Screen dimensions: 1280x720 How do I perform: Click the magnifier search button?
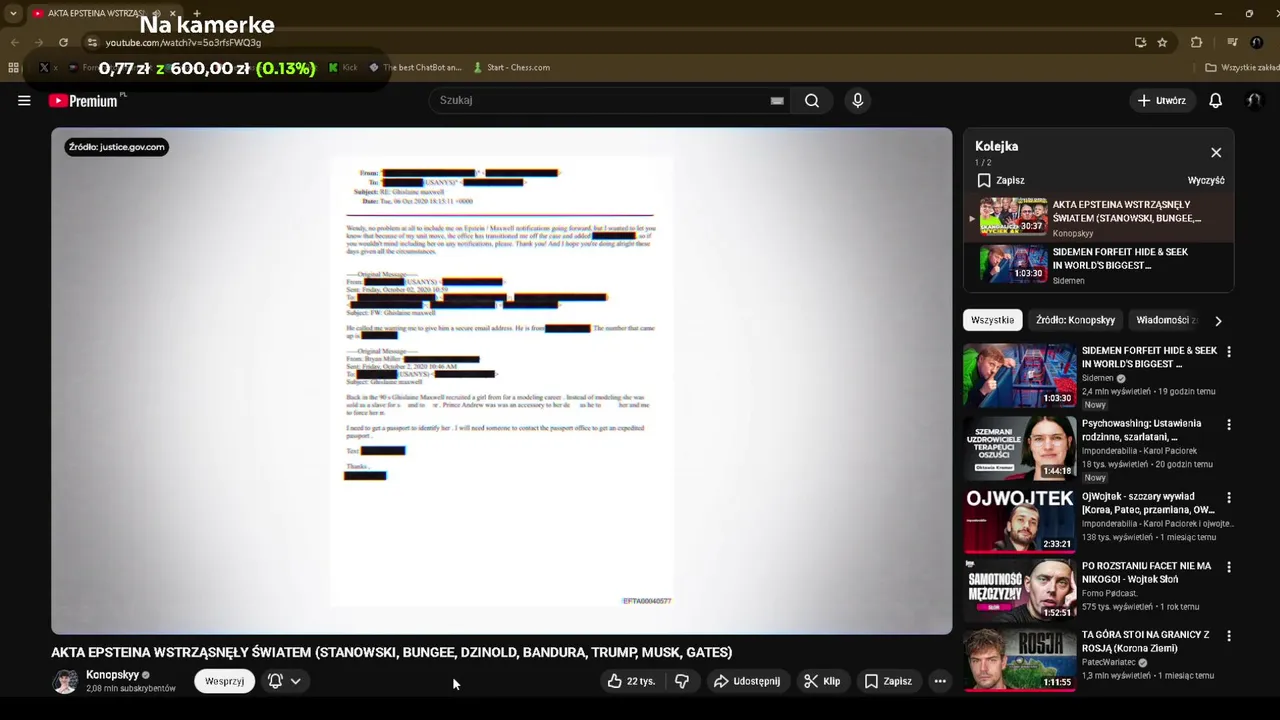click(812, 100)
